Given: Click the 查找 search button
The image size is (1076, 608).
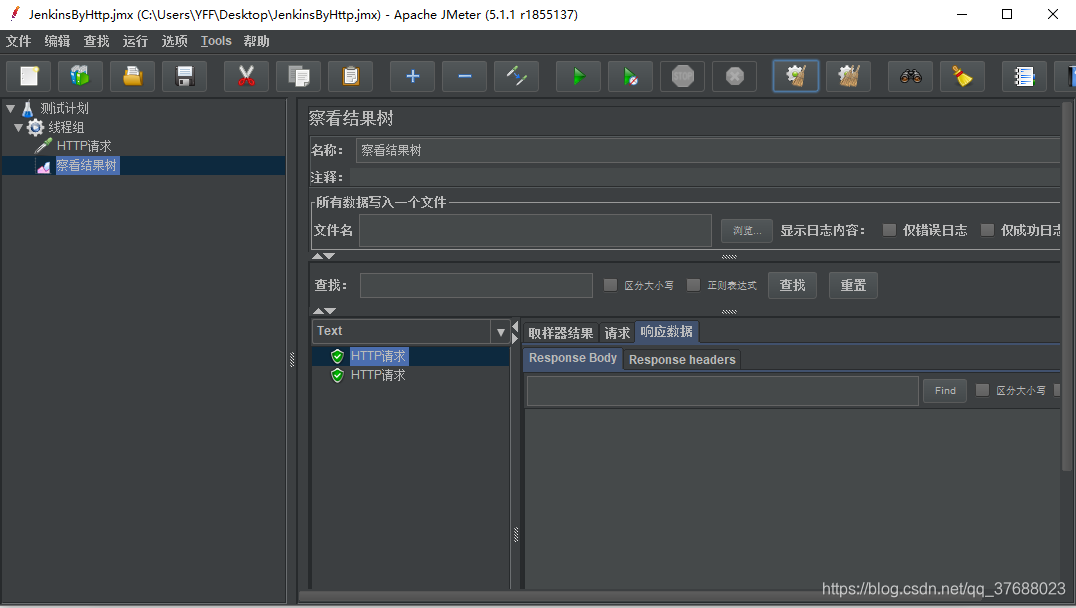Looking at the screenshot, I should tap(793, 285).
